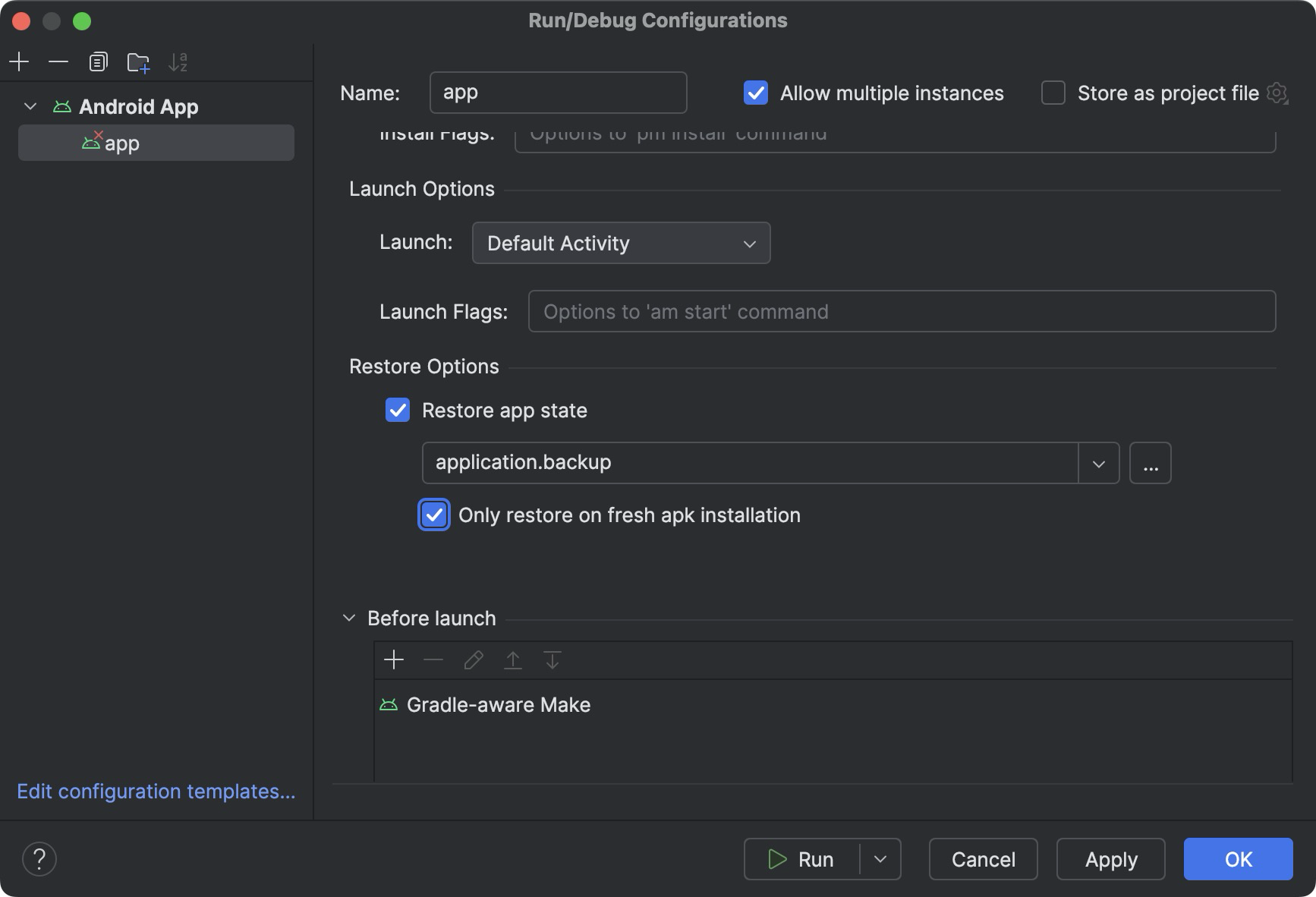Open Edit configuration templates link
Image resolution: width=1316 pixels, height=897 pixels.
coord(156,792)
